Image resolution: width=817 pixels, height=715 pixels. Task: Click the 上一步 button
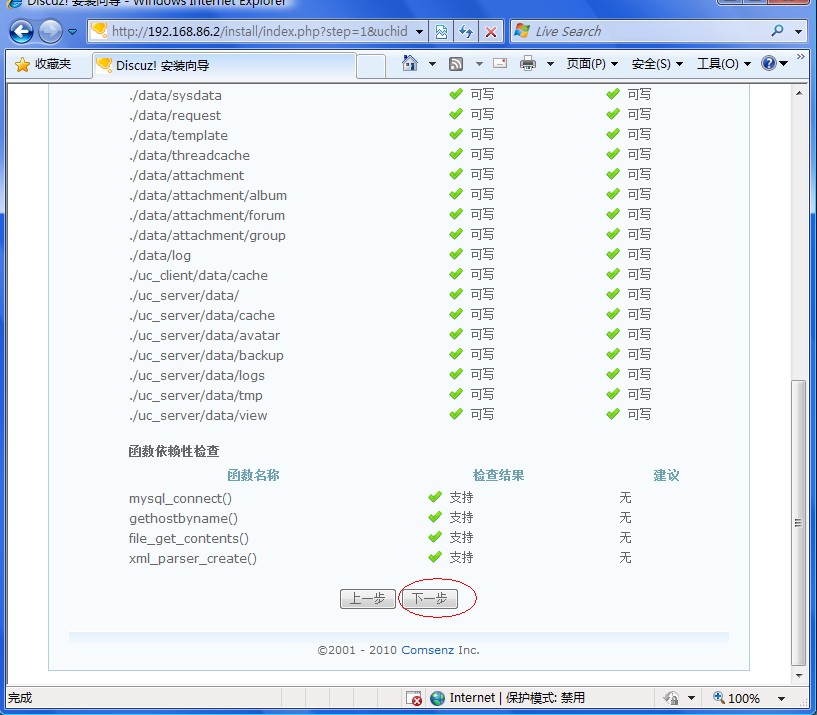(x=367, y=598)
